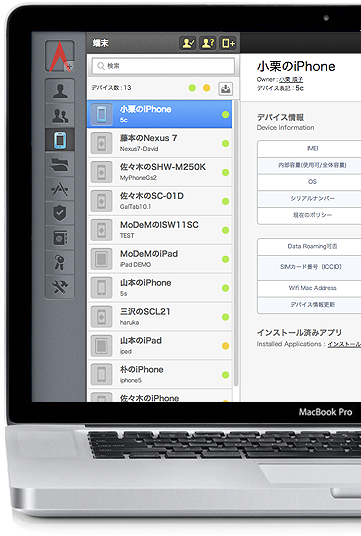The image size is (361, 536).
Task: Open the safe vault sidebar icon
Action: click(x=60, y=238)
